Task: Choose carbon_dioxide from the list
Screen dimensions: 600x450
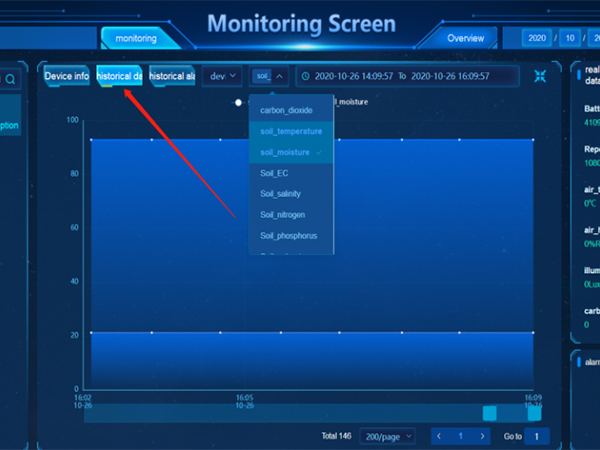Action: pyautogui.click(x=286, y=110)
